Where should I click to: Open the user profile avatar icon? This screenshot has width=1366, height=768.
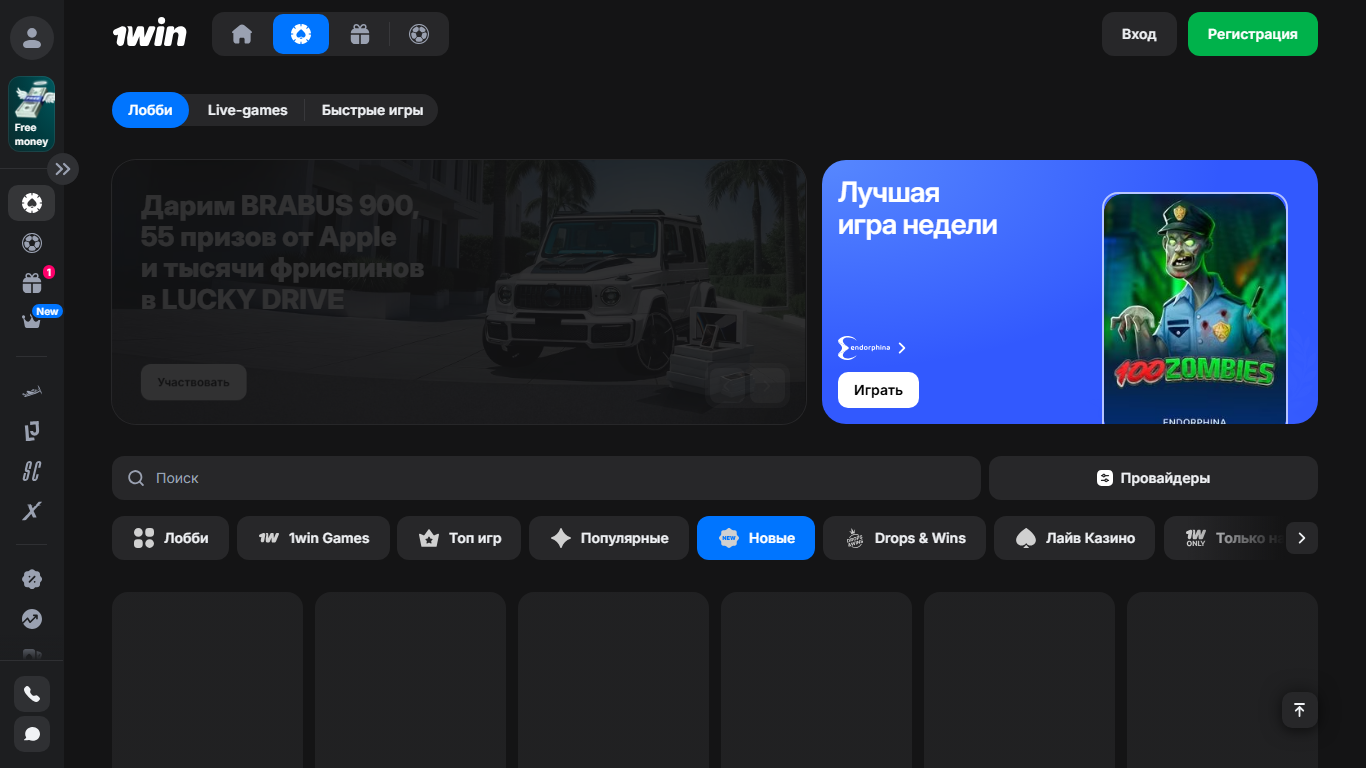tap(32, 38)
